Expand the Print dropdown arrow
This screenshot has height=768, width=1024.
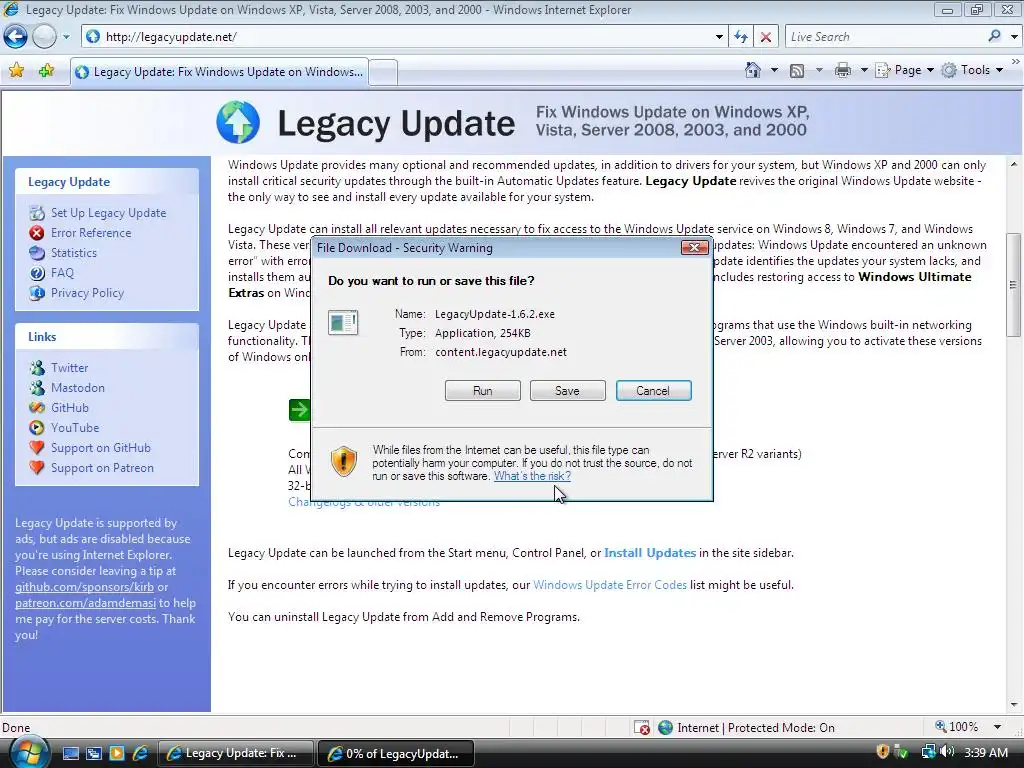[x=864, y=70]
